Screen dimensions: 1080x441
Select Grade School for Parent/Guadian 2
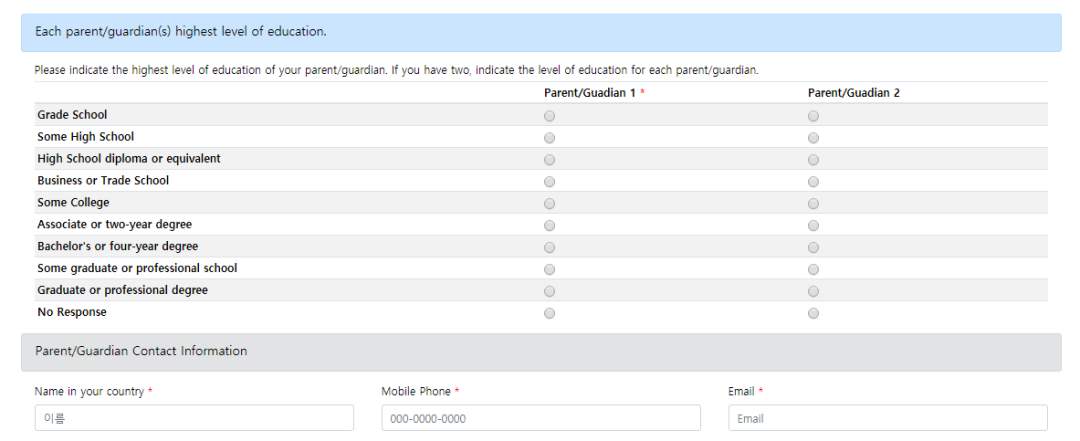point(813,116)
